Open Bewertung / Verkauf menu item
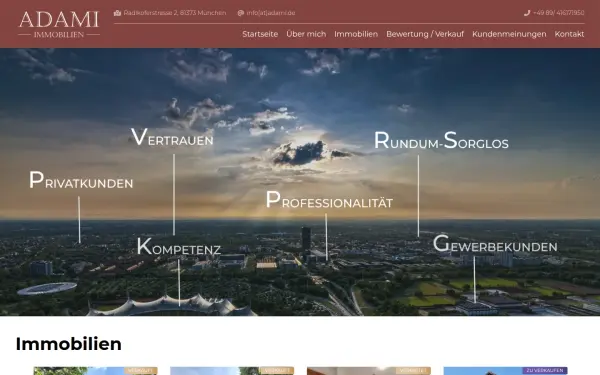This screenshot has width=600, height=375. point(425,34)
